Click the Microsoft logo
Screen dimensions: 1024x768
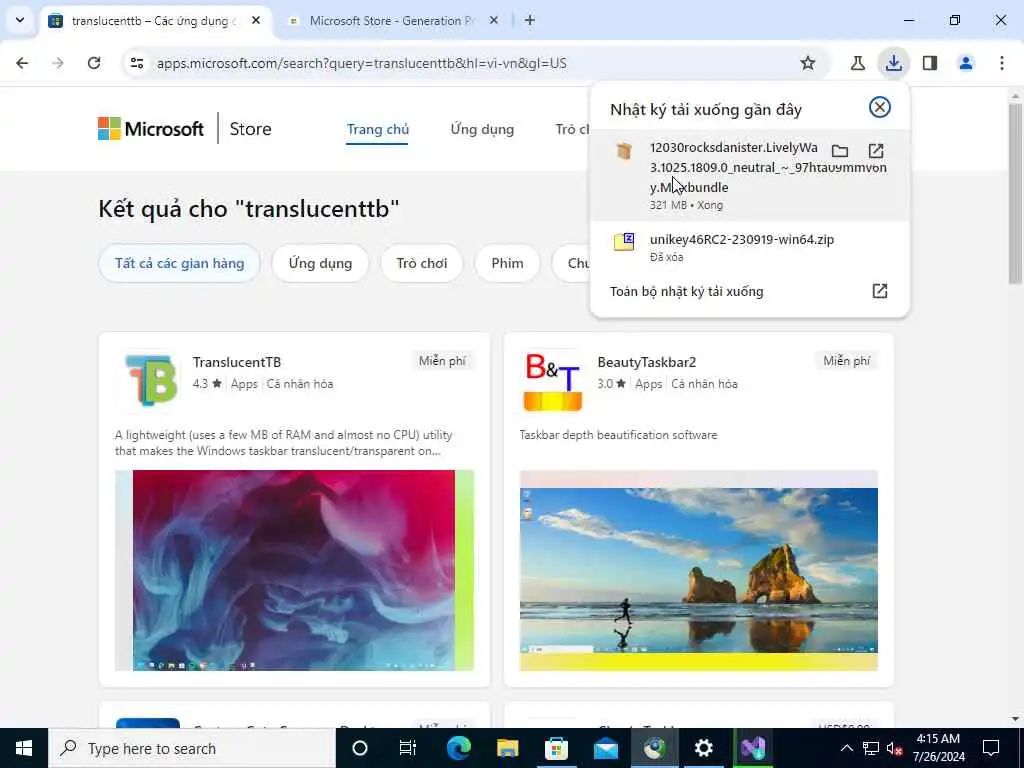pyautogui.click(x=151, y=129)
